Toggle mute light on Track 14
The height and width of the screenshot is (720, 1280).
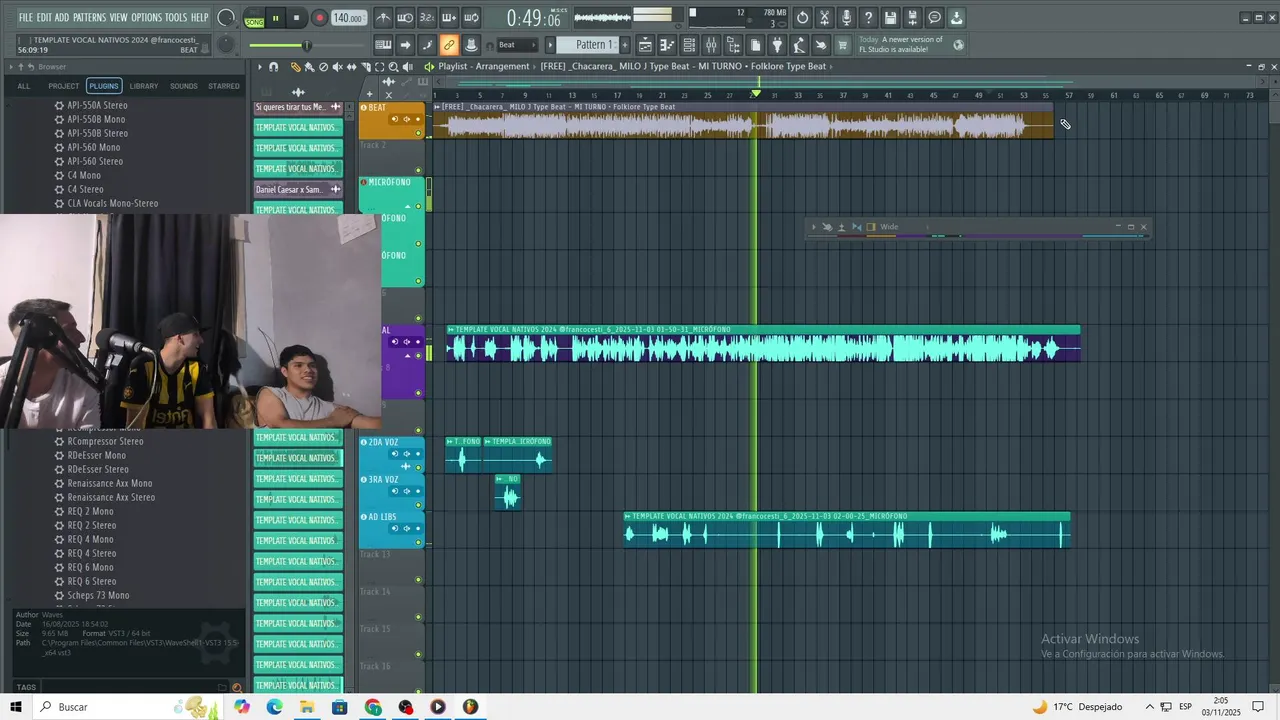pyautogui.click(x=418, y=615)
